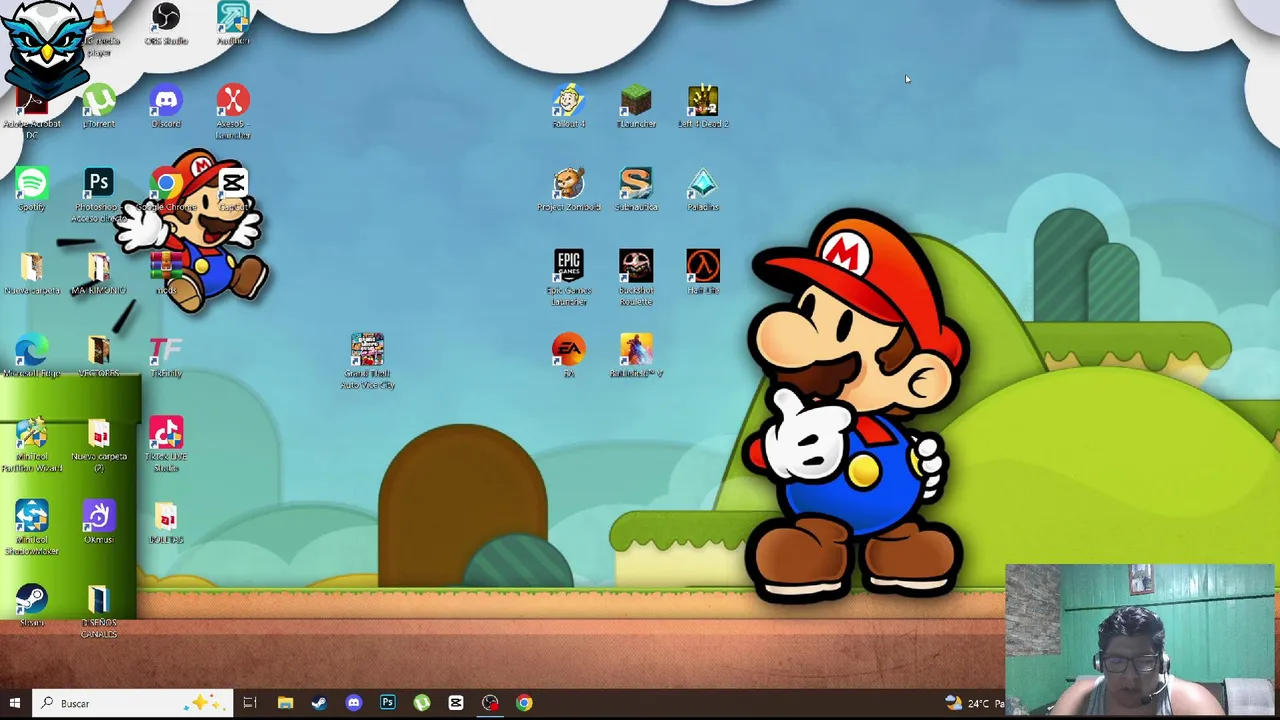Open Google Chrome from the taskbar

click(524, 703)
